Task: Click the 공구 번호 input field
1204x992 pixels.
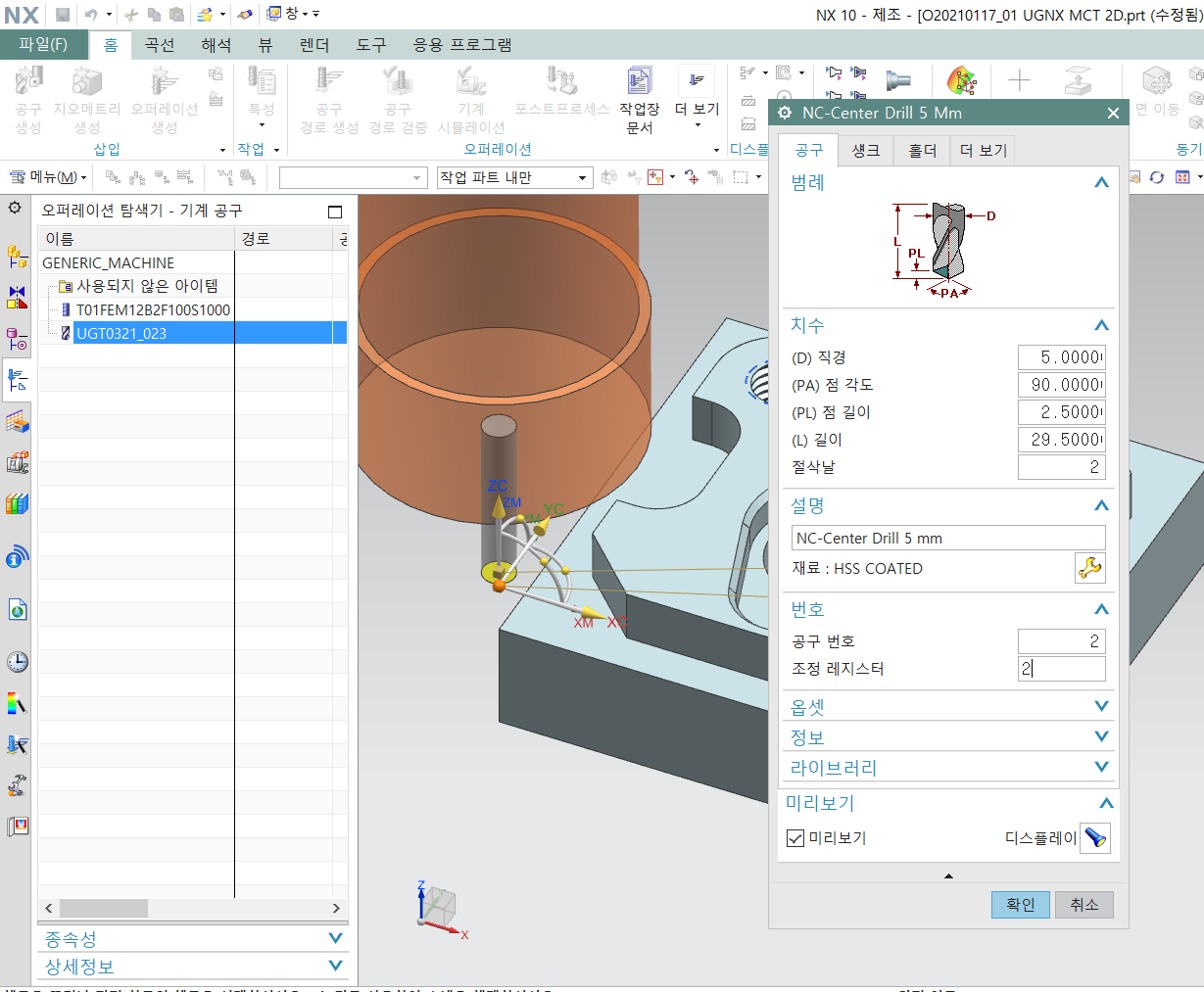Action: (x=1061, y=641)
